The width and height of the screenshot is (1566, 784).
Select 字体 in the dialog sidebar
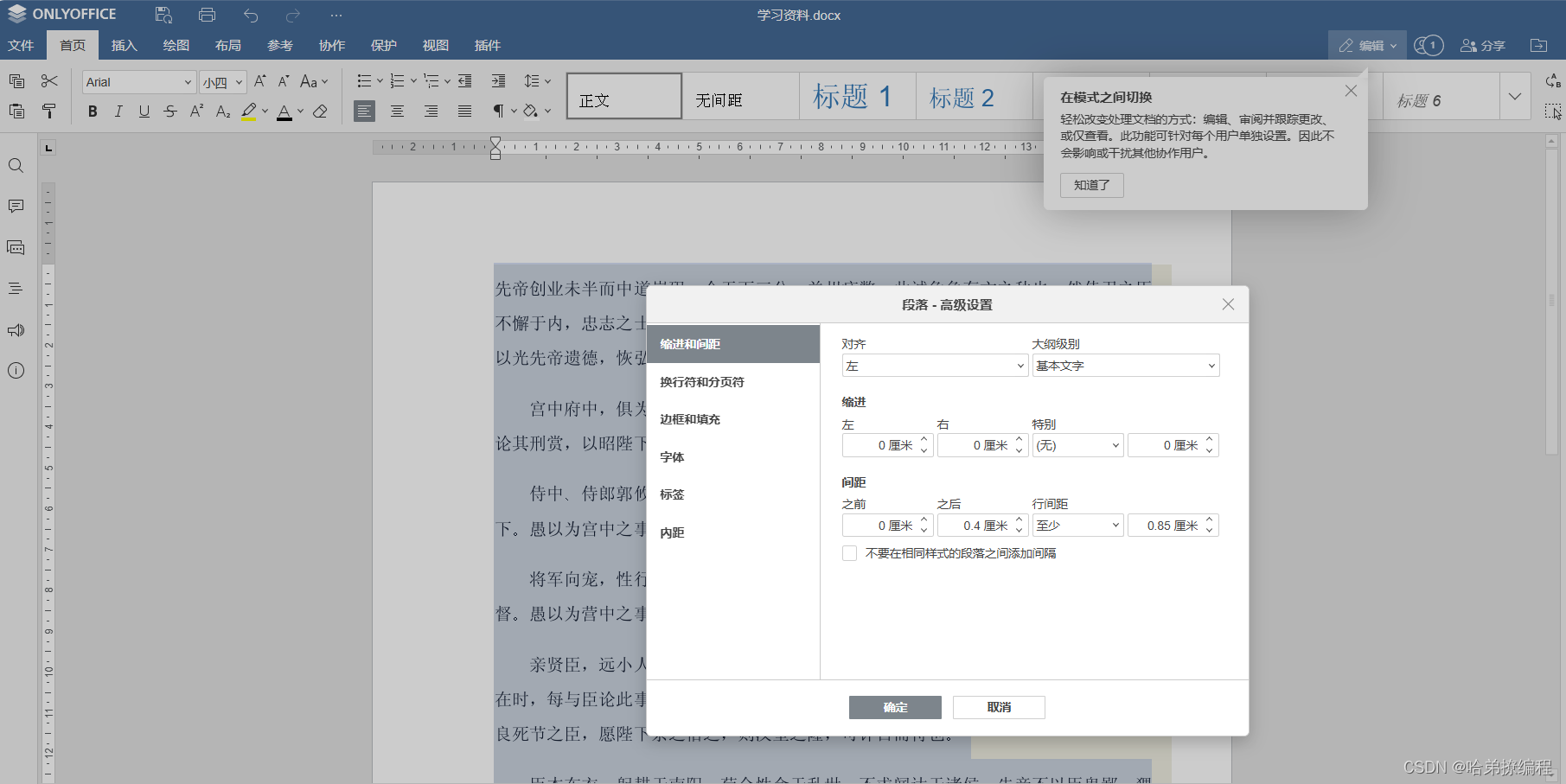click(x=733, y=457)
